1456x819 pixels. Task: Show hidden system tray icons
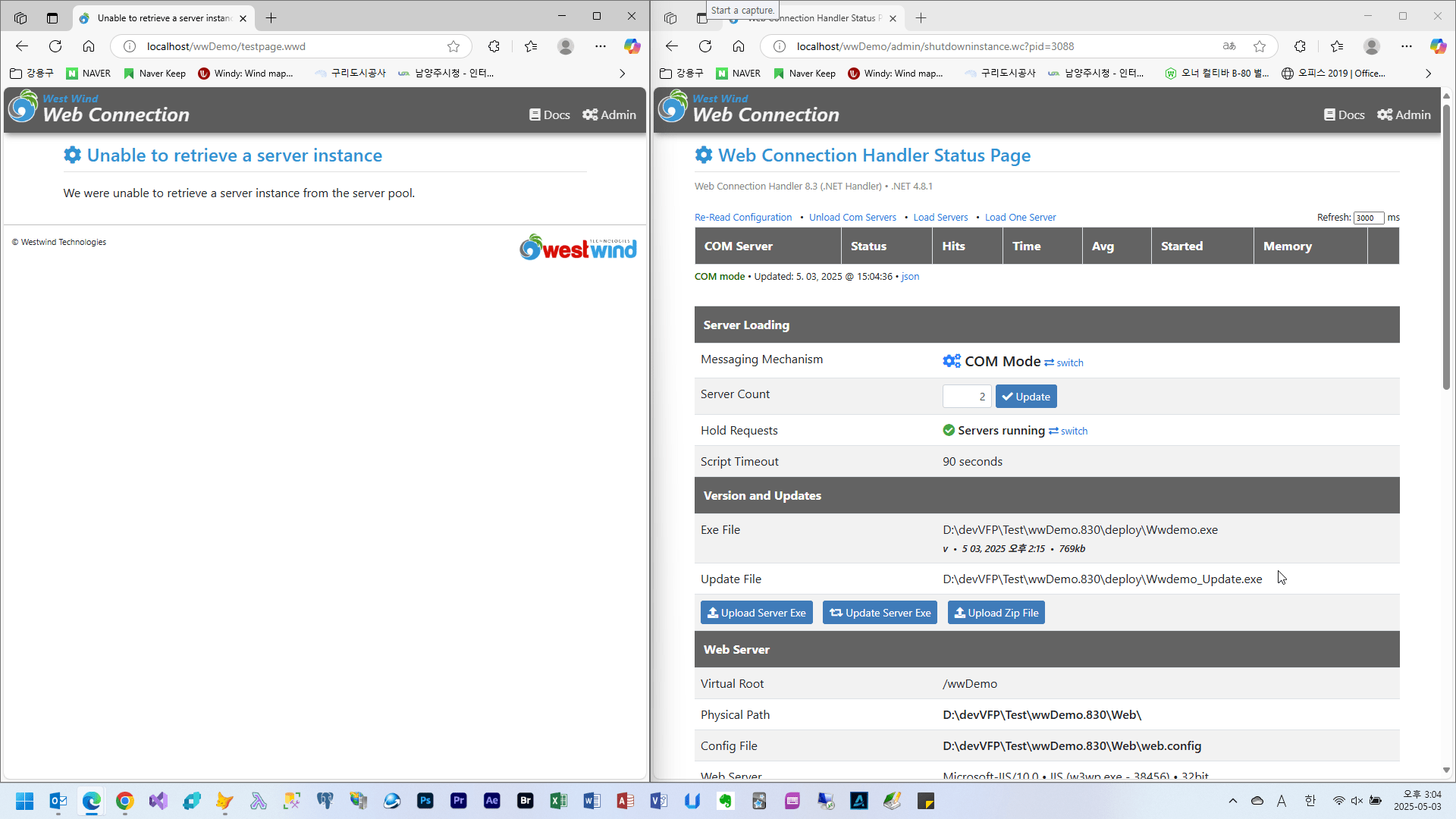pos(1232,801)
